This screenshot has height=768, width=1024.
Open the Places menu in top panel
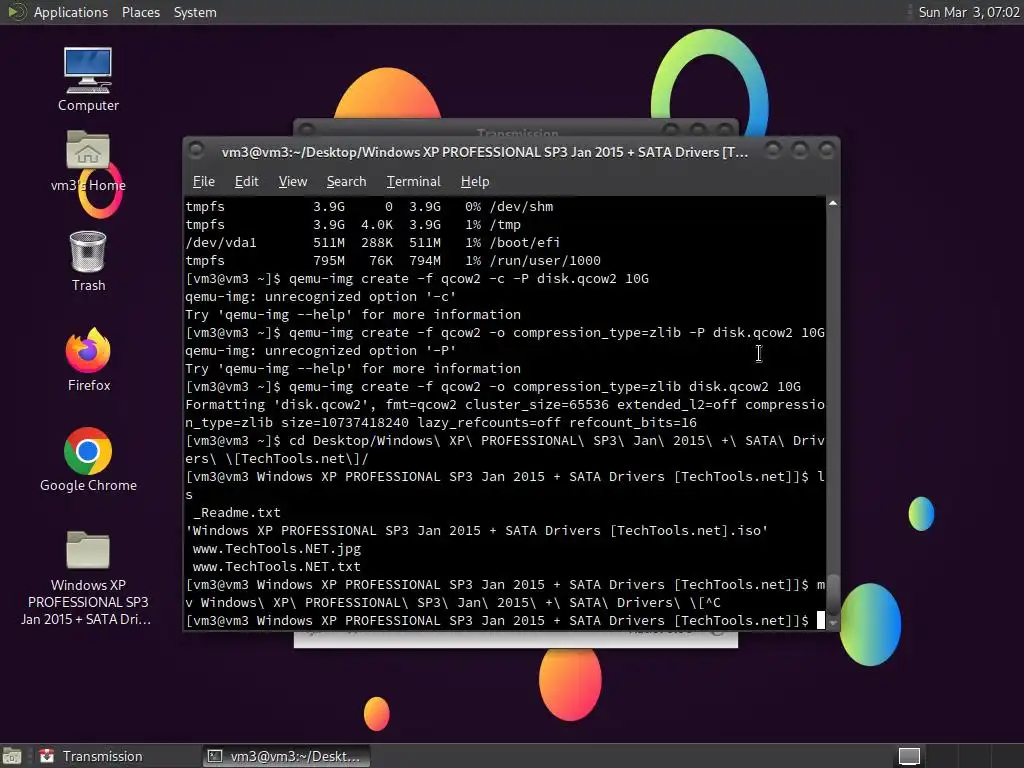140,12
